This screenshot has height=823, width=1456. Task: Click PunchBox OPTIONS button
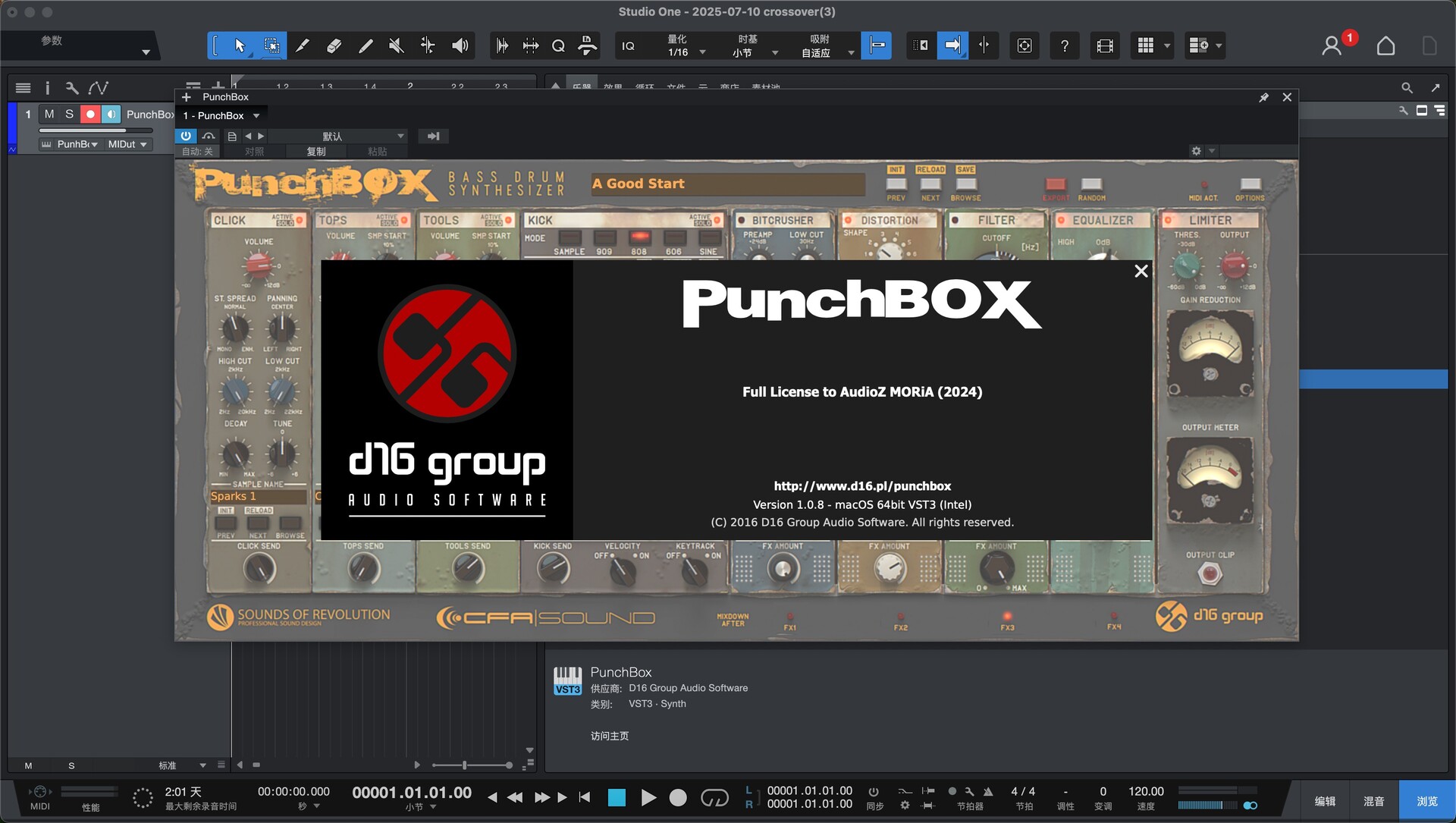pos(1250,184)
